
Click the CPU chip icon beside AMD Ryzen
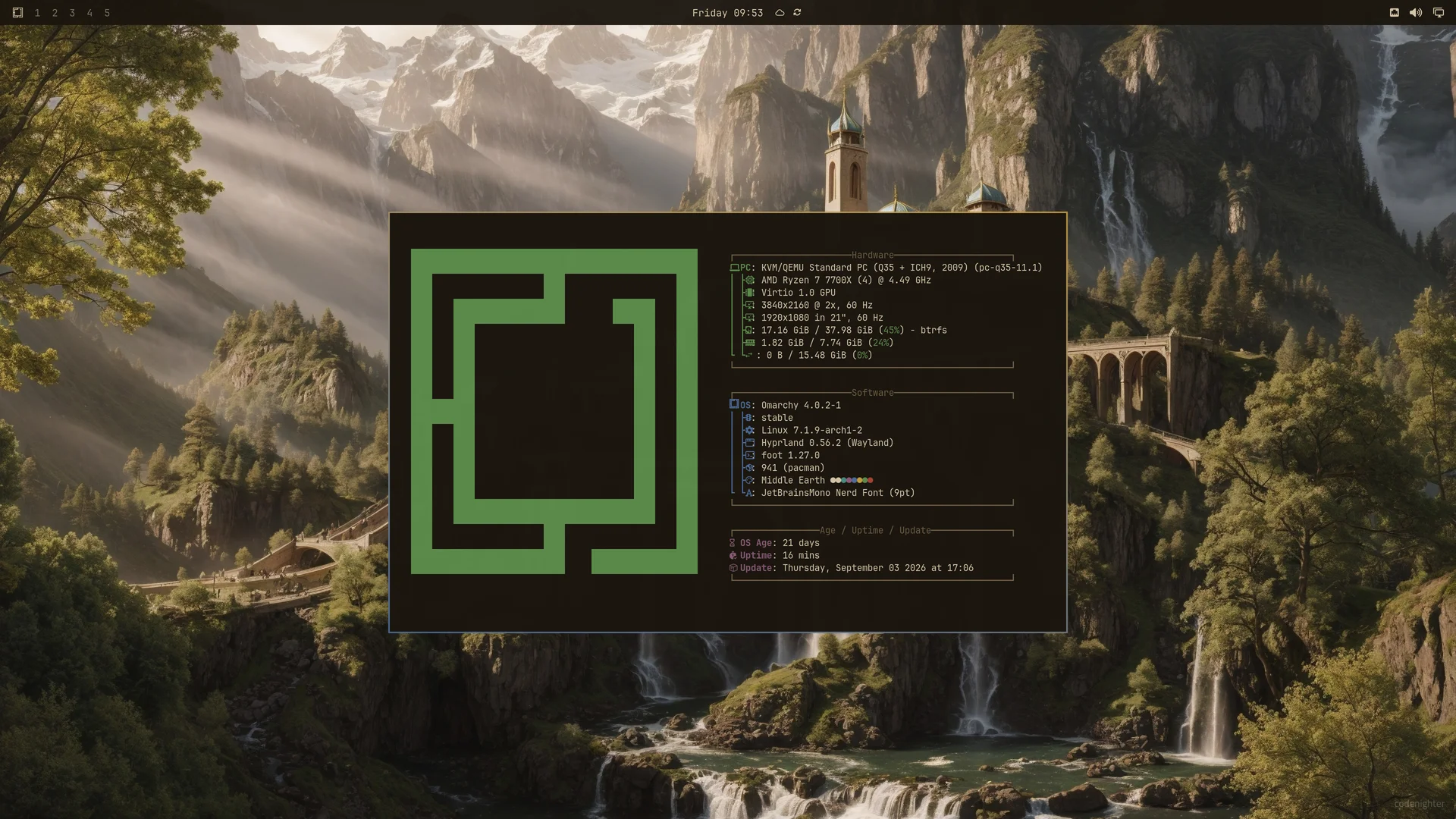coord(750,280)
